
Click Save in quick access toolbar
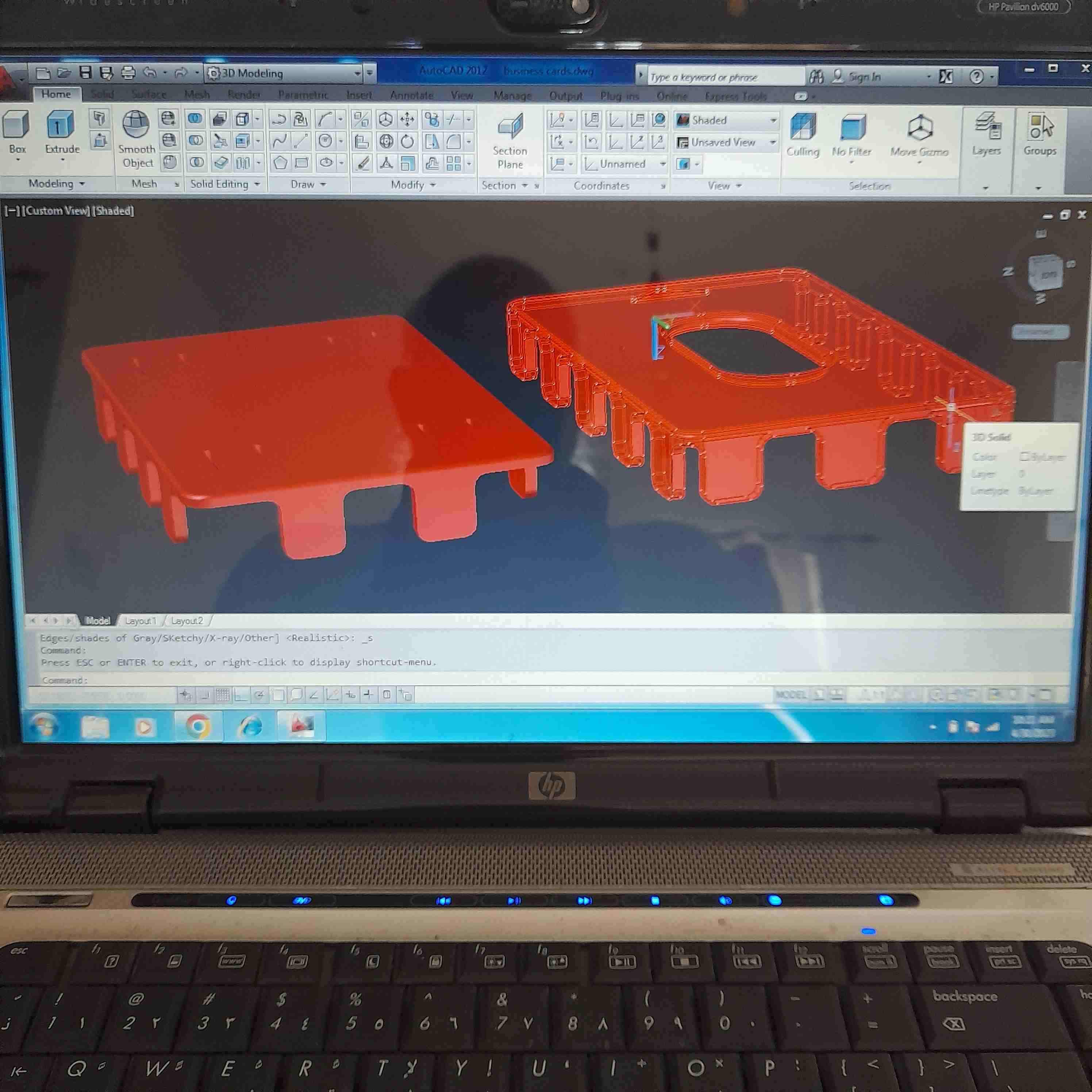[x=85, y=72]
